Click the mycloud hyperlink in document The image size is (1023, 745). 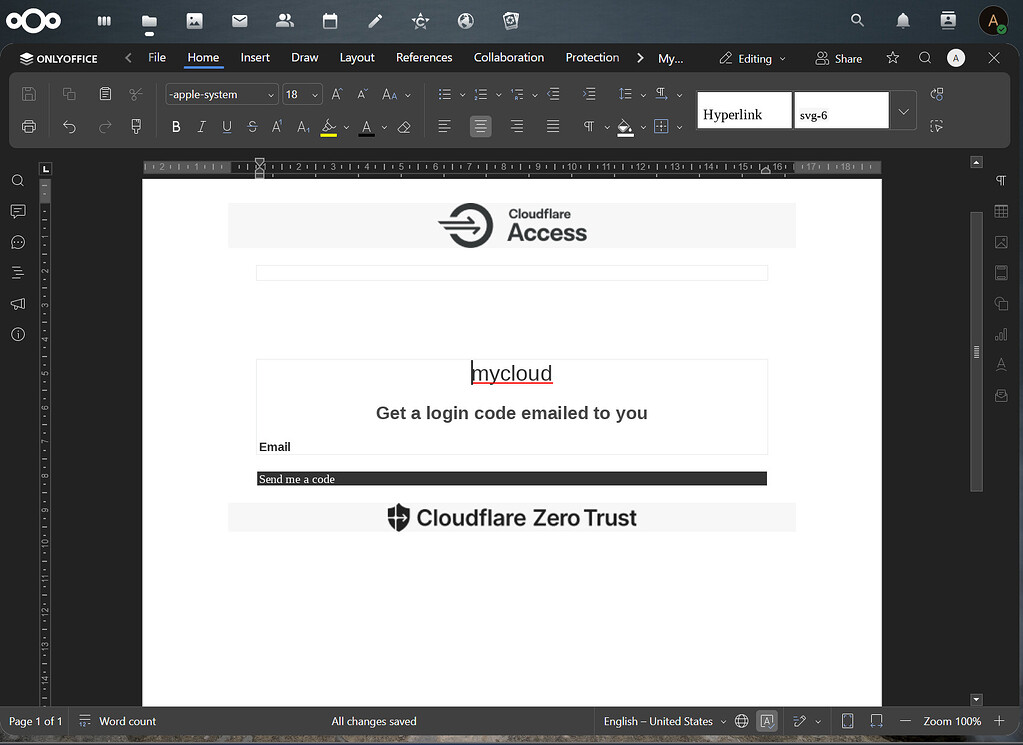click(x=512, y=373)
